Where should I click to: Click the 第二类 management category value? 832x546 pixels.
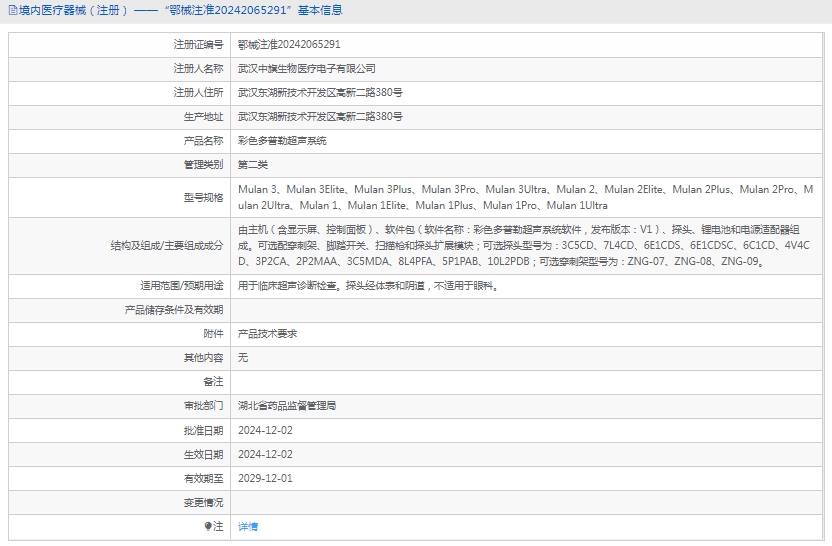tap(252, 165)
